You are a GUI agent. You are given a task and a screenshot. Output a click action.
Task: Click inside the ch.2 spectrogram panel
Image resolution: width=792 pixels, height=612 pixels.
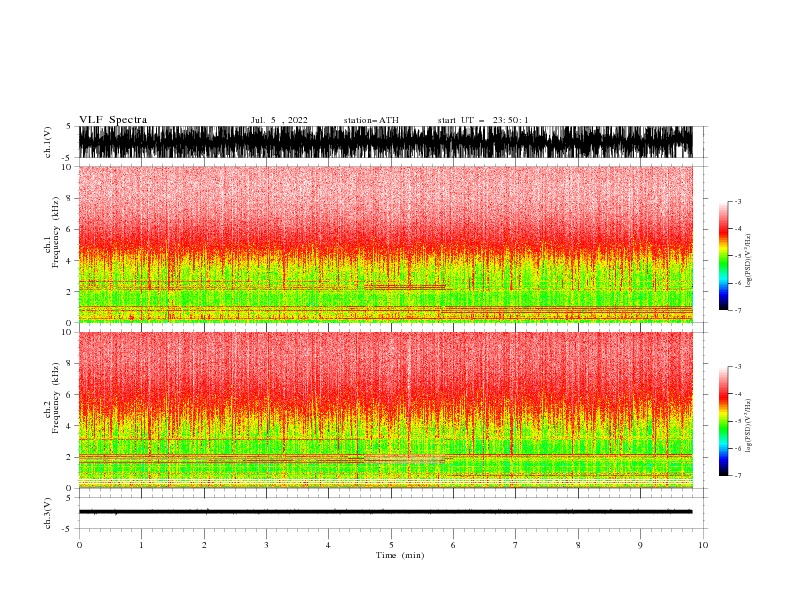click(x=385, y=410)
